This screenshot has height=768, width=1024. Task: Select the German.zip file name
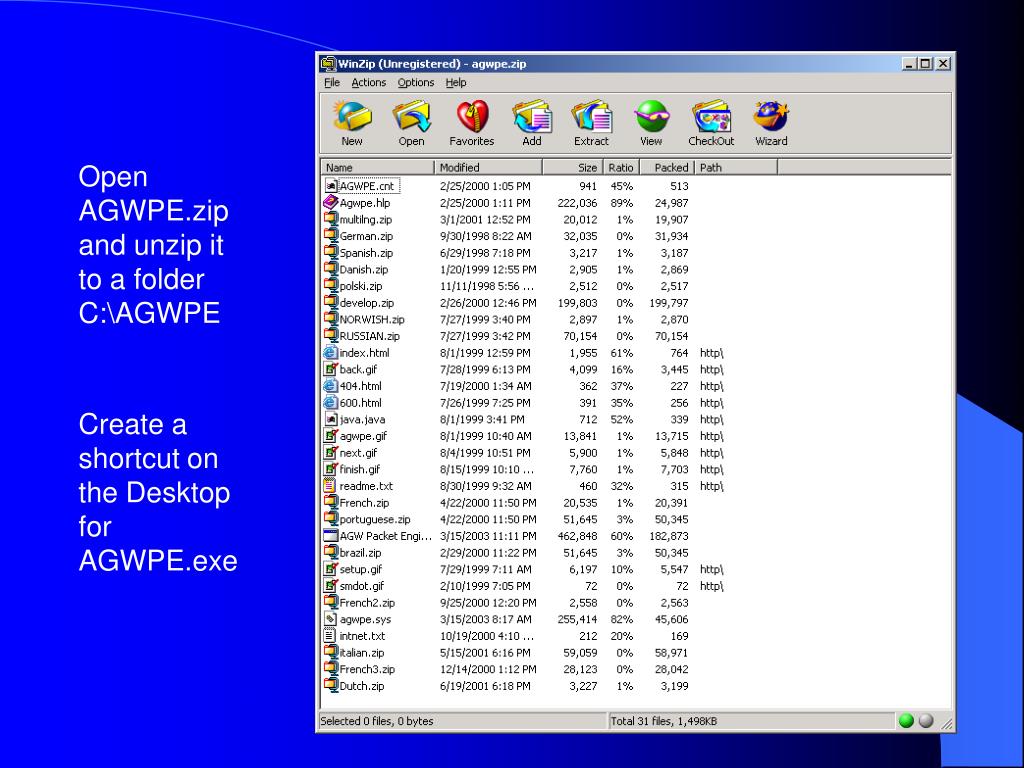(366, 236)
